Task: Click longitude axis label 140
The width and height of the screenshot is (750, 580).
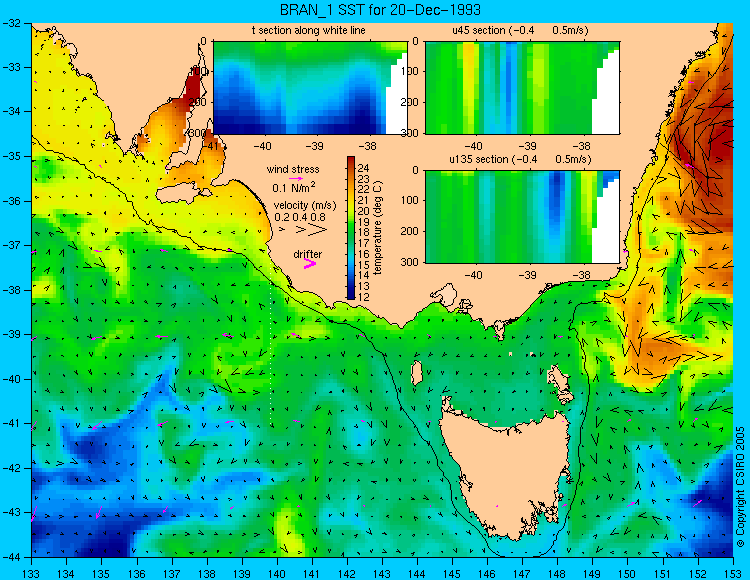Action: [x=277, y=573]
